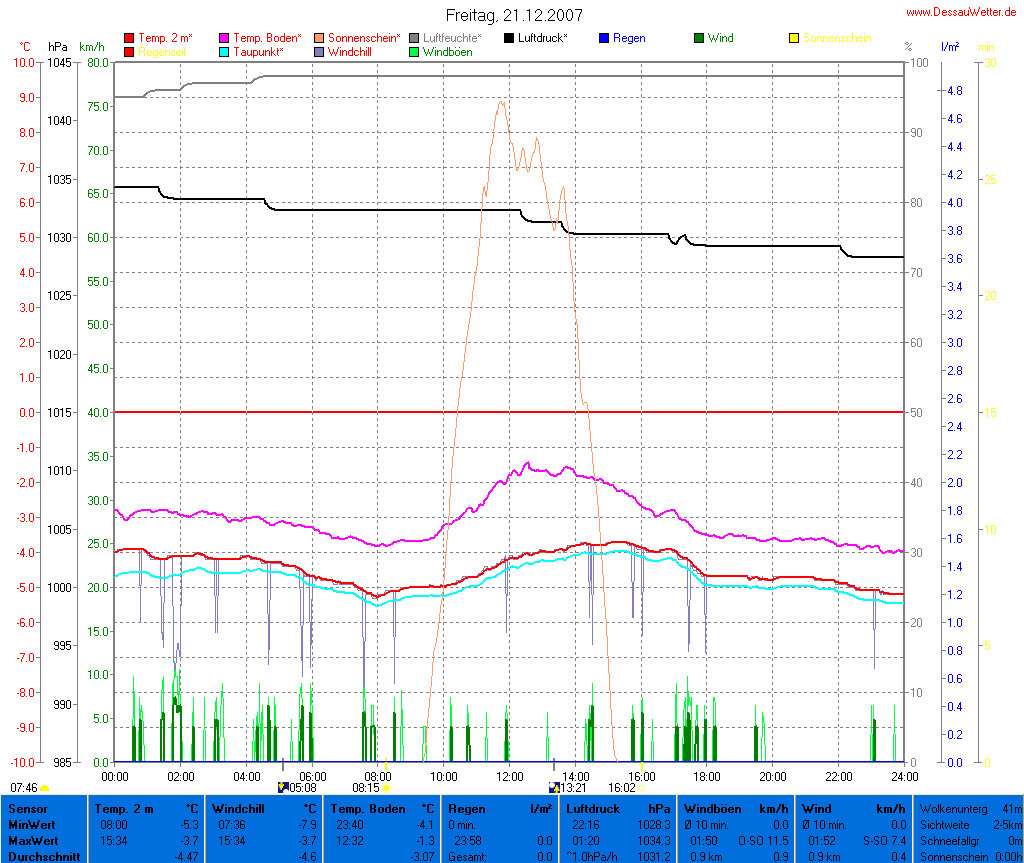Click the blue Regen legend square
Viewport: 1024px width, 863px height.
pos(604,39)
